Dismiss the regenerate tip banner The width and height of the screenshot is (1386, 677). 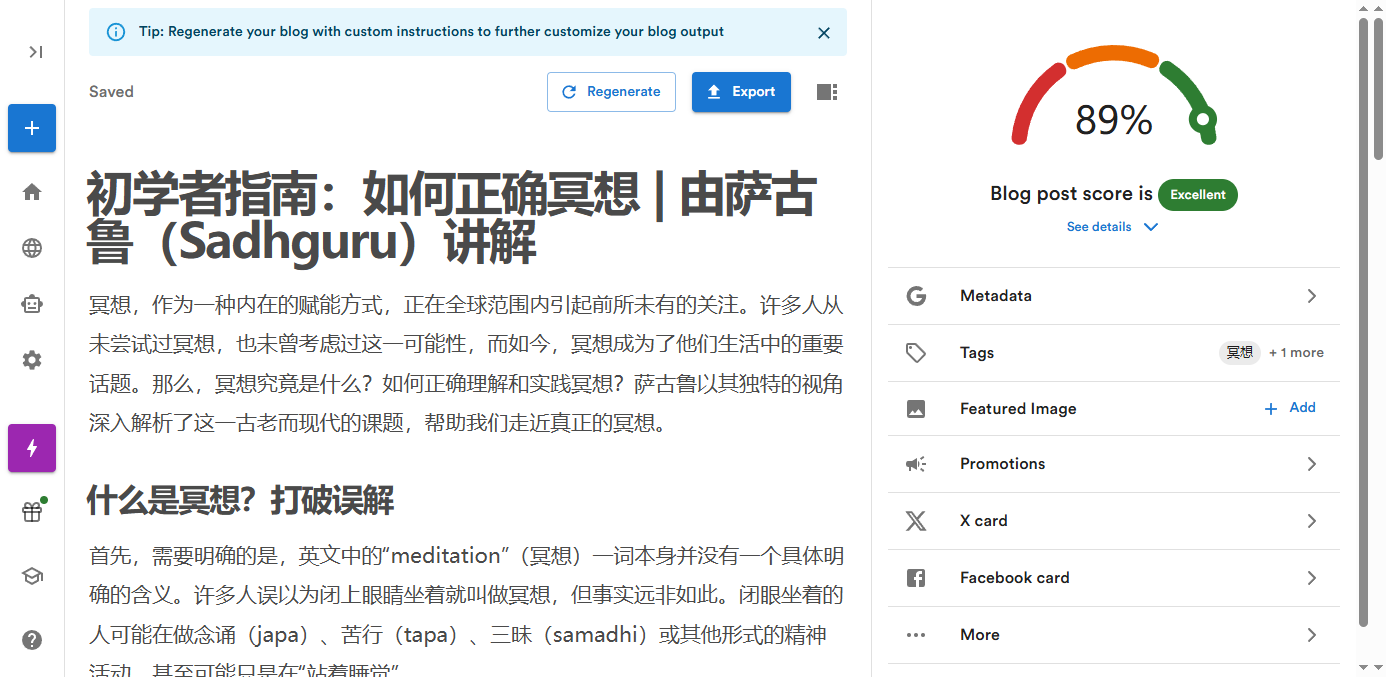824,32
